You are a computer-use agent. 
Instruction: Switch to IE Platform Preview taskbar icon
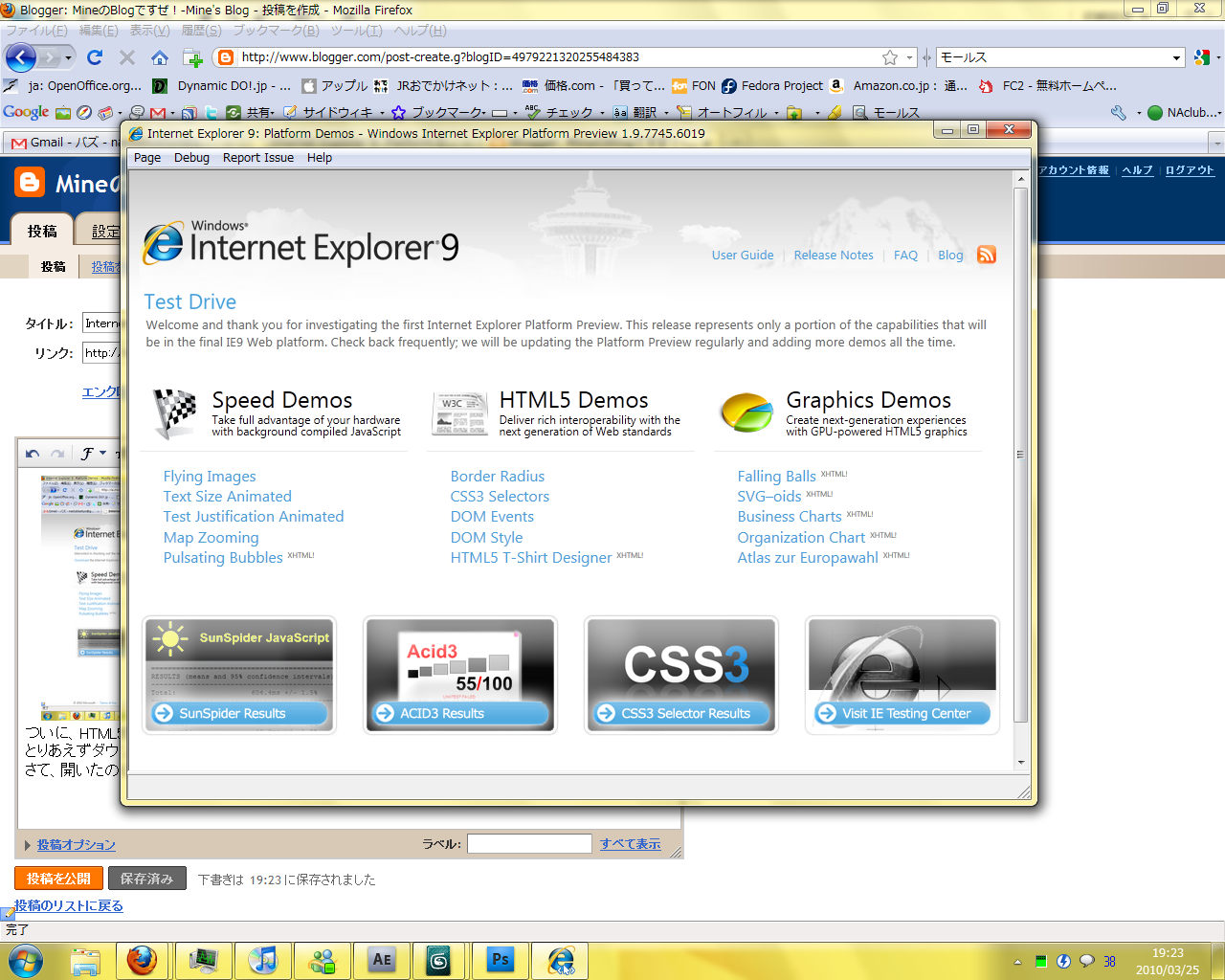[560, 960]
